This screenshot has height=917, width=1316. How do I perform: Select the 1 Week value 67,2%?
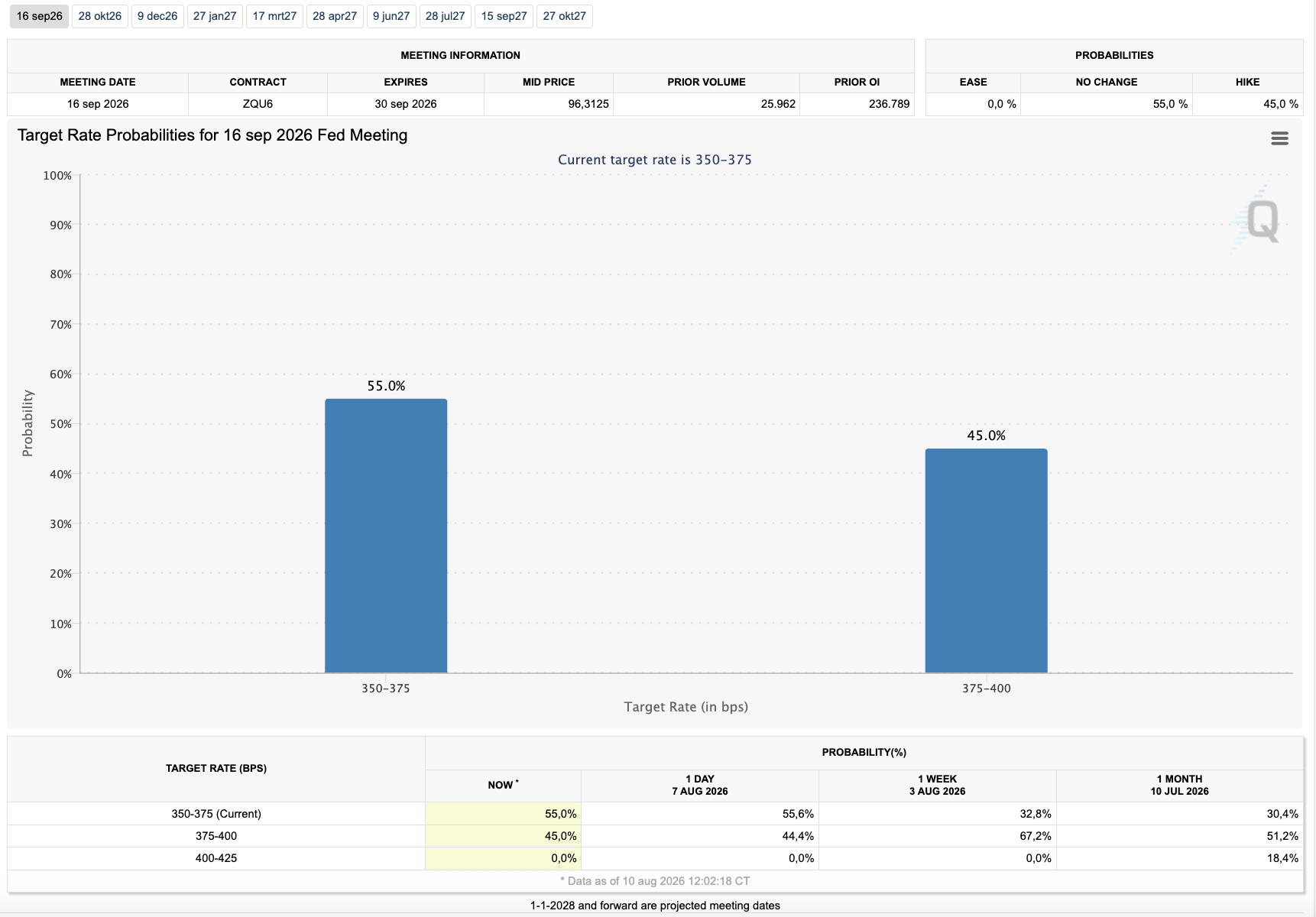1036,836
